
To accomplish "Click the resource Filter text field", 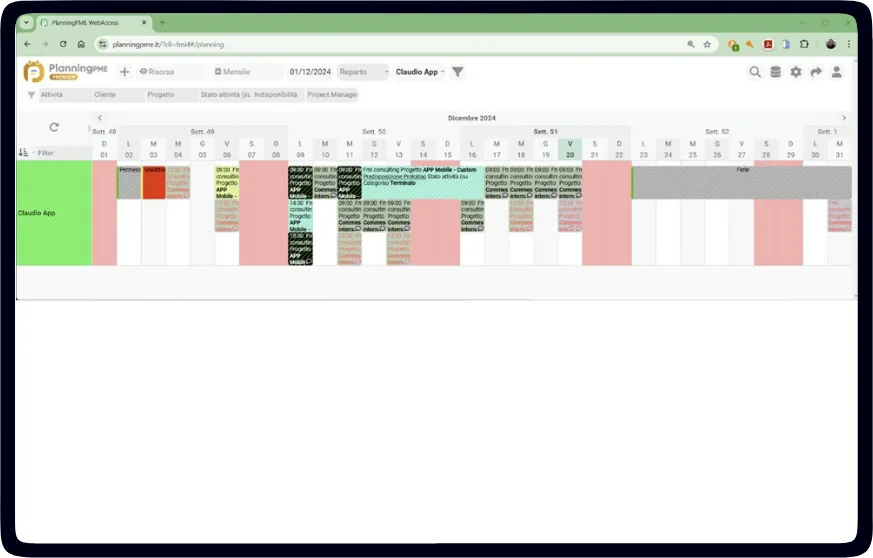I will pos(63,153).
